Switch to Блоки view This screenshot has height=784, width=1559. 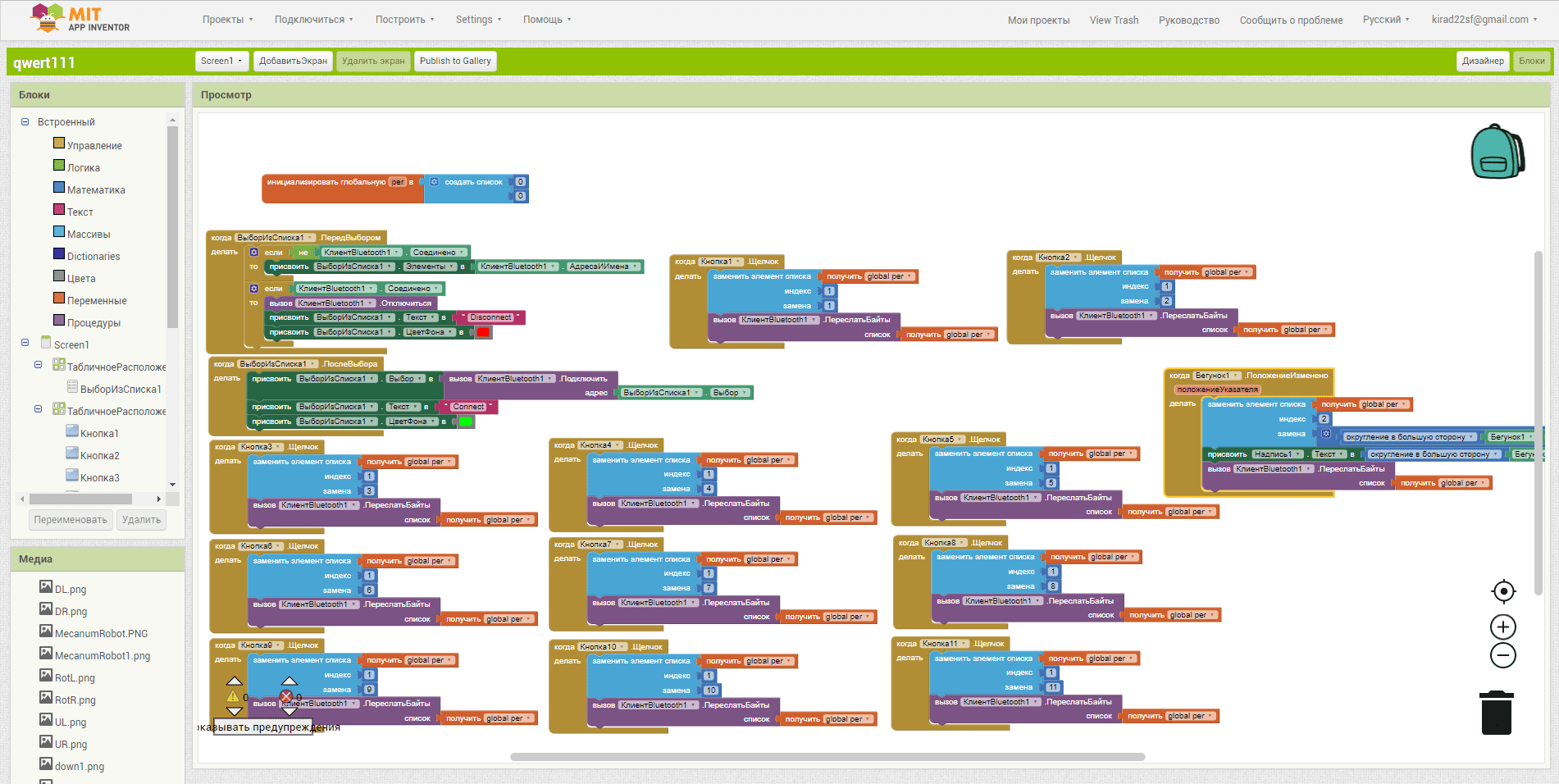[x=1531, y=61]
